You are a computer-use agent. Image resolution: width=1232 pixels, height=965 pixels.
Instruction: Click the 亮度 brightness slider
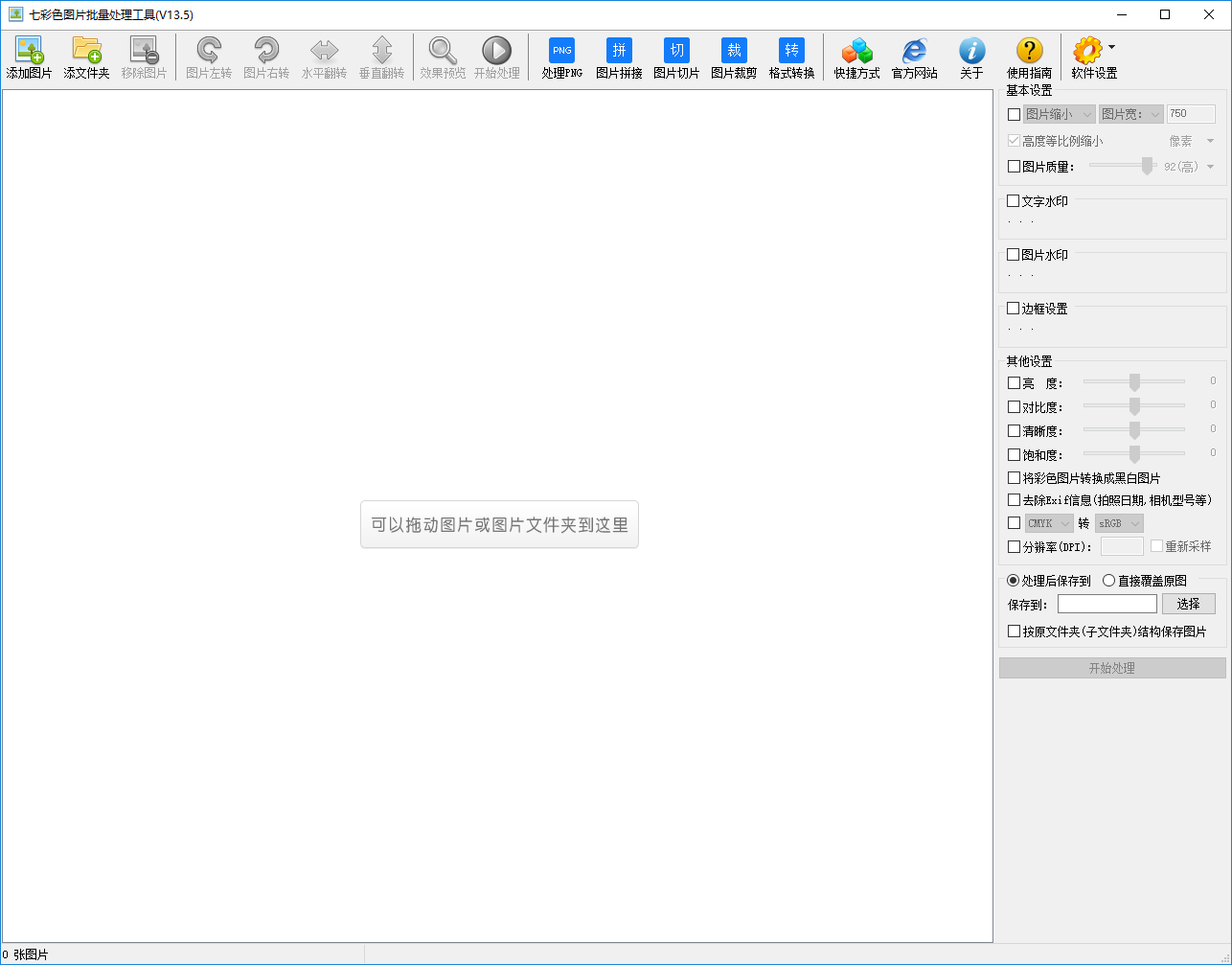(1134, 382)
